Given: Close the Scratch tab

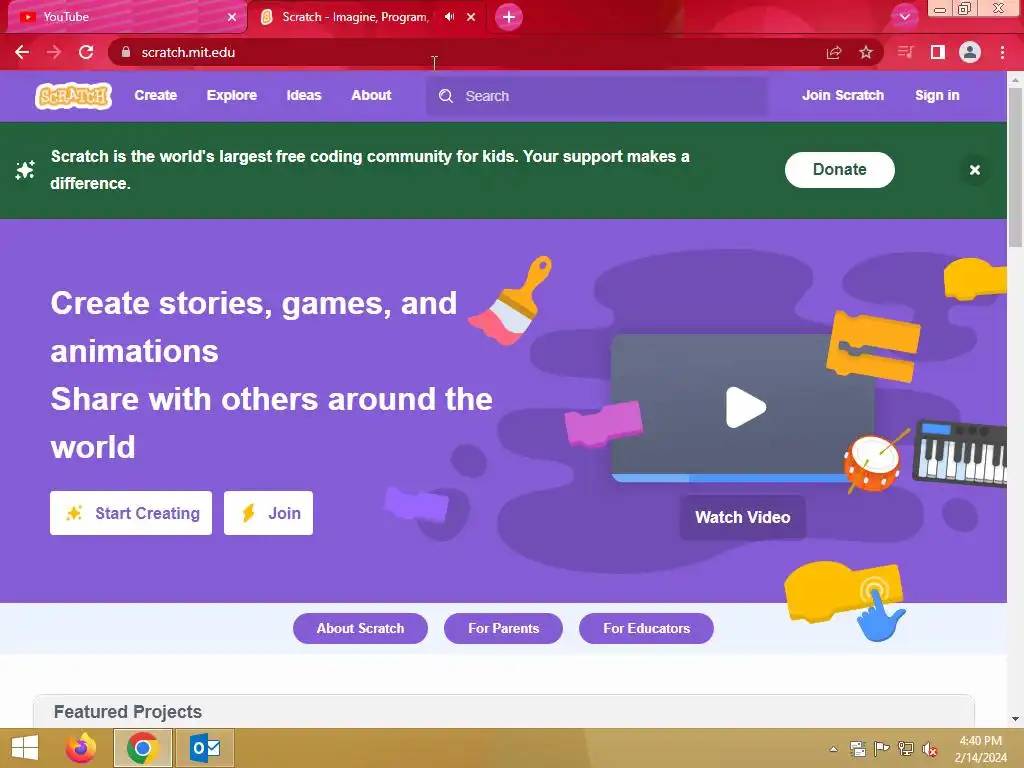Looking at the screenshot, I should tap(471, 17).
